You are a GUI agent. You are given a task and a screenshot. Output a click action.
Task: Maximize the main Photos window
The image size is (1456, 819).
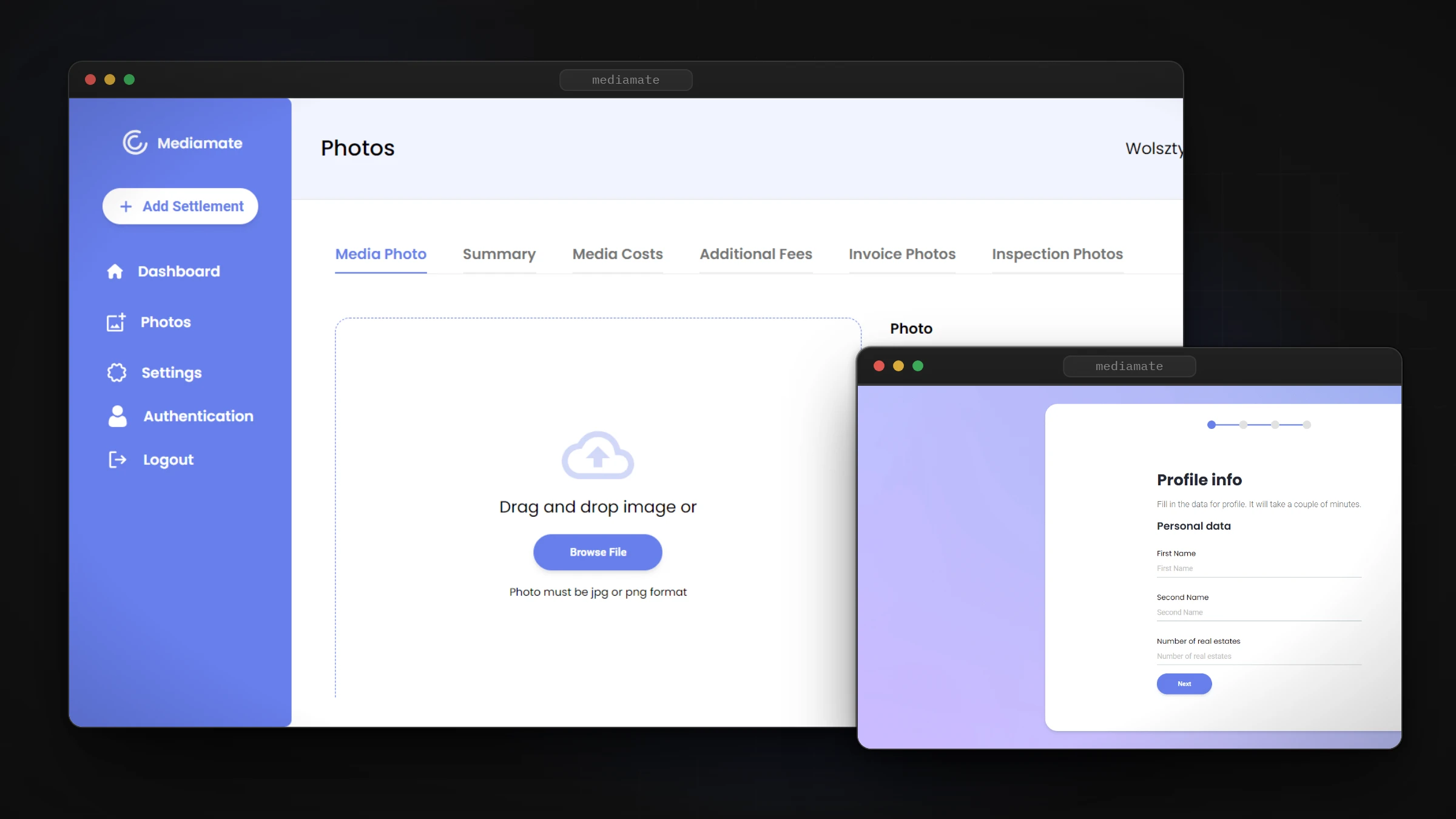point(129,79)
